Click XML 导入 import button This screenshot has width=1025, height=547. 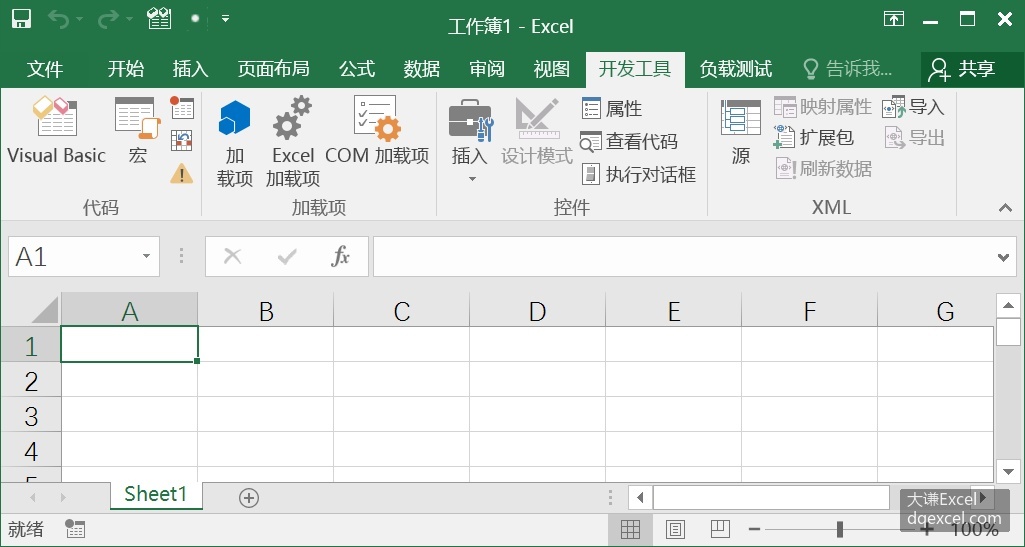(913, 107)
